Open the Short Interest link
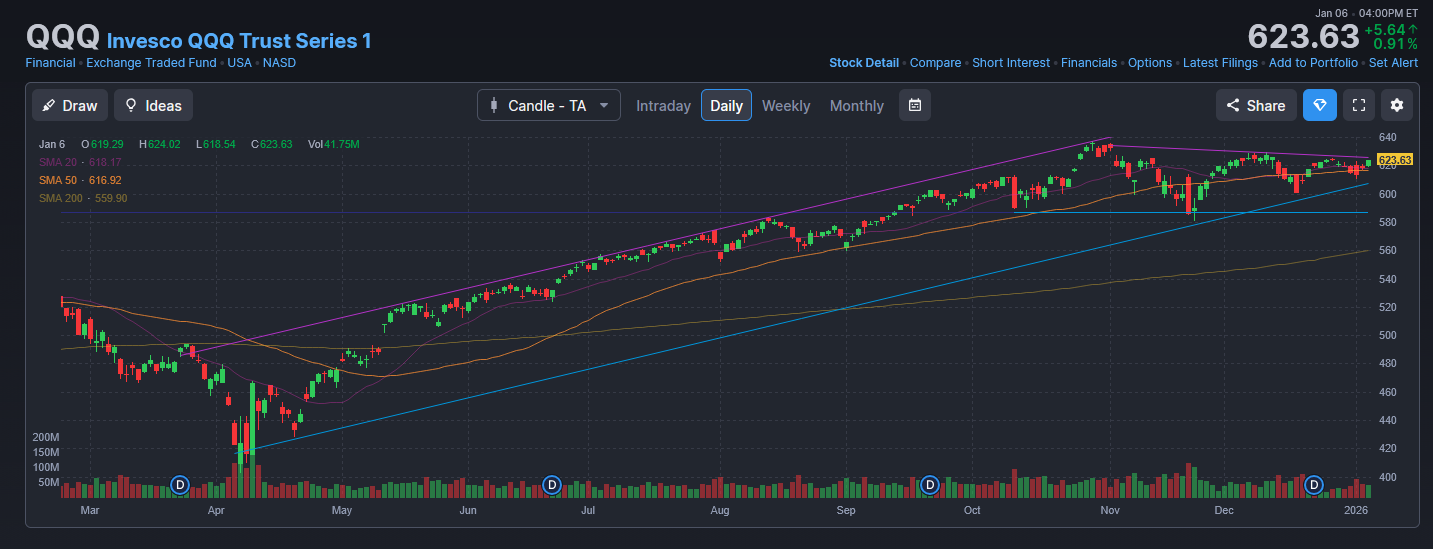 click(1011, 62)
